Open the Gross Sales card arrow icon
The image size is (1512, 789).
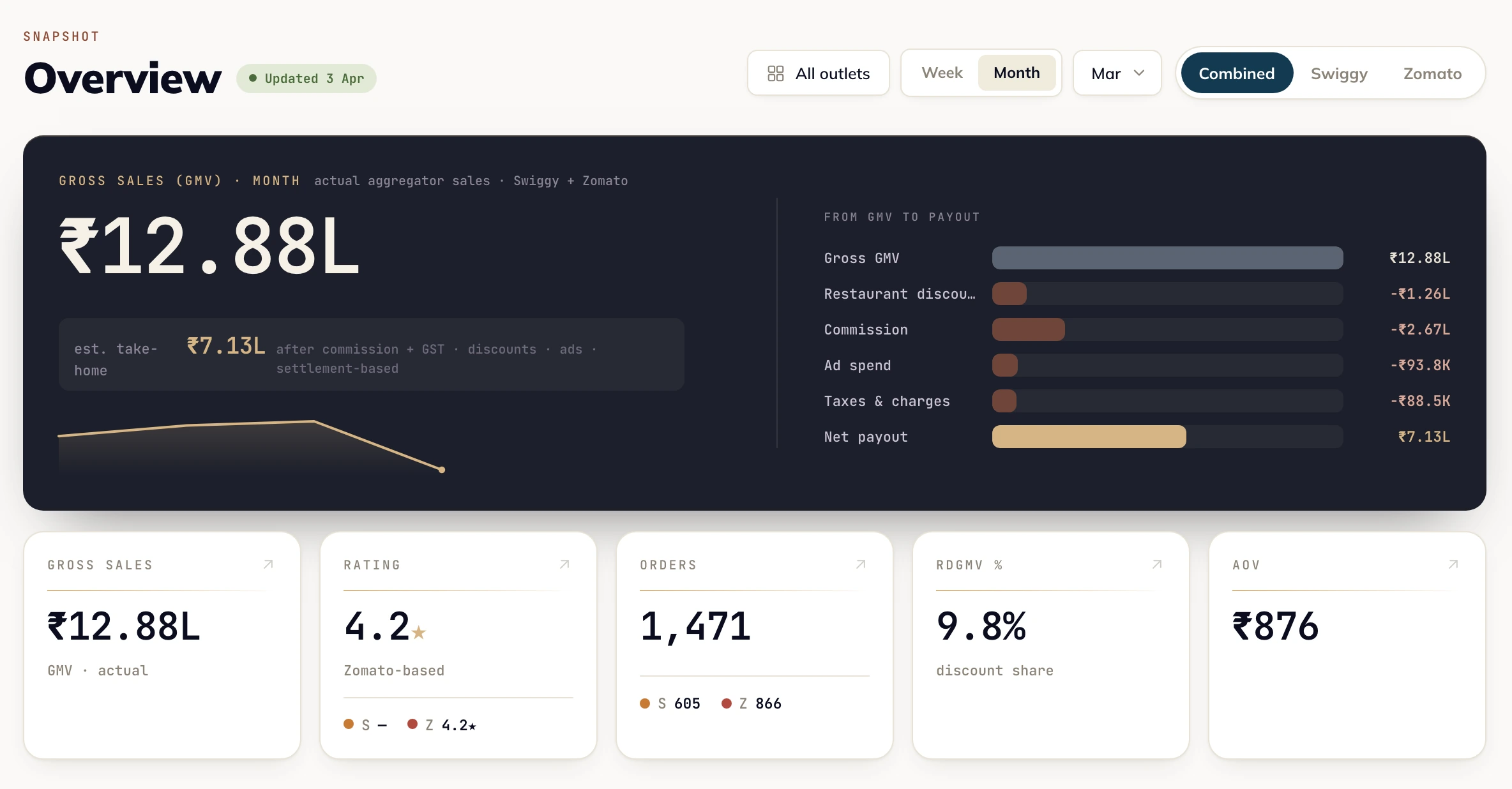point(269,564)
